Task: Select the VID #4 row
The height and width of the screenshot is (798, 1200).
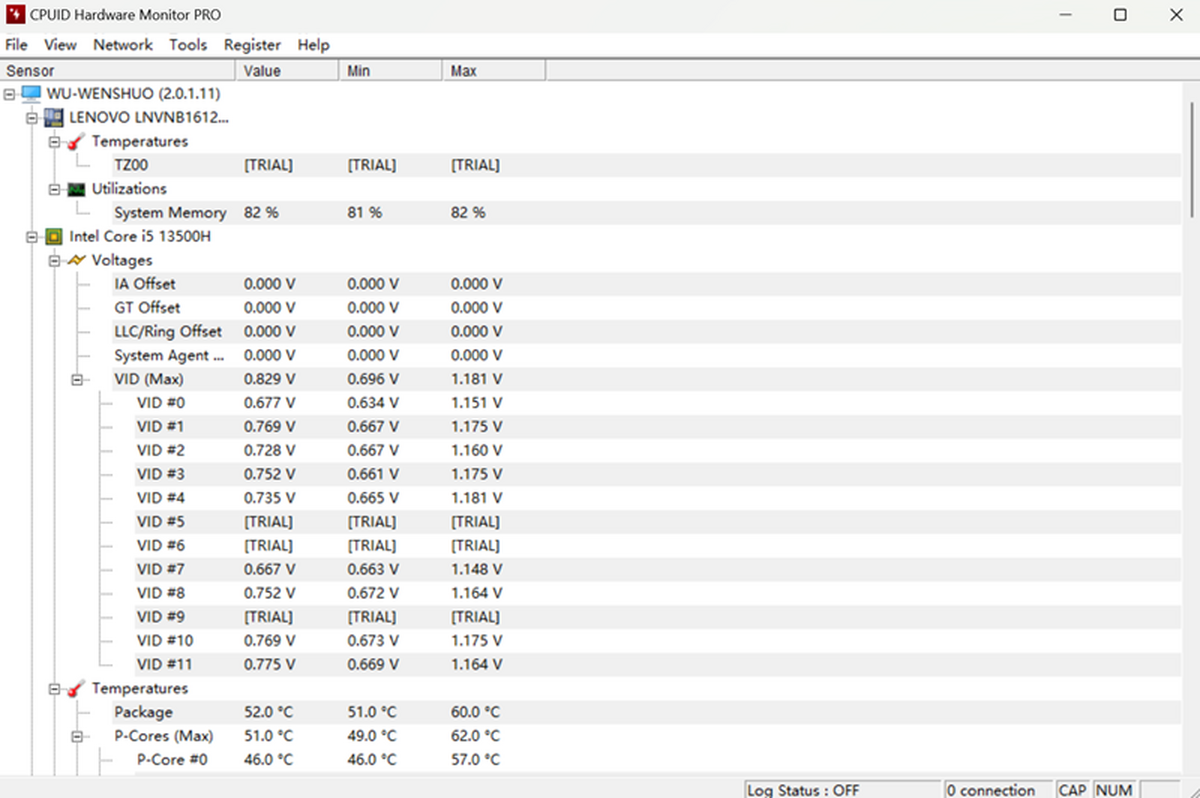Action: tap(657, 498)
